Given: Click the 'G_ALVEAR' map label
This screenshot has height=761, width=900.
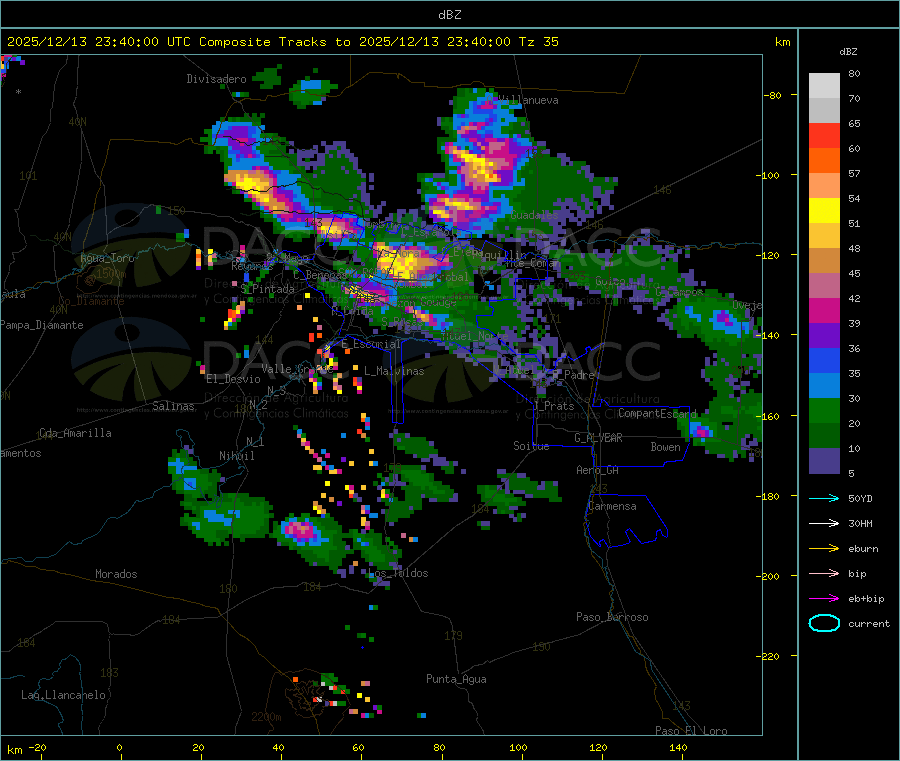Looking at the screenshot, I should (598, 438).
